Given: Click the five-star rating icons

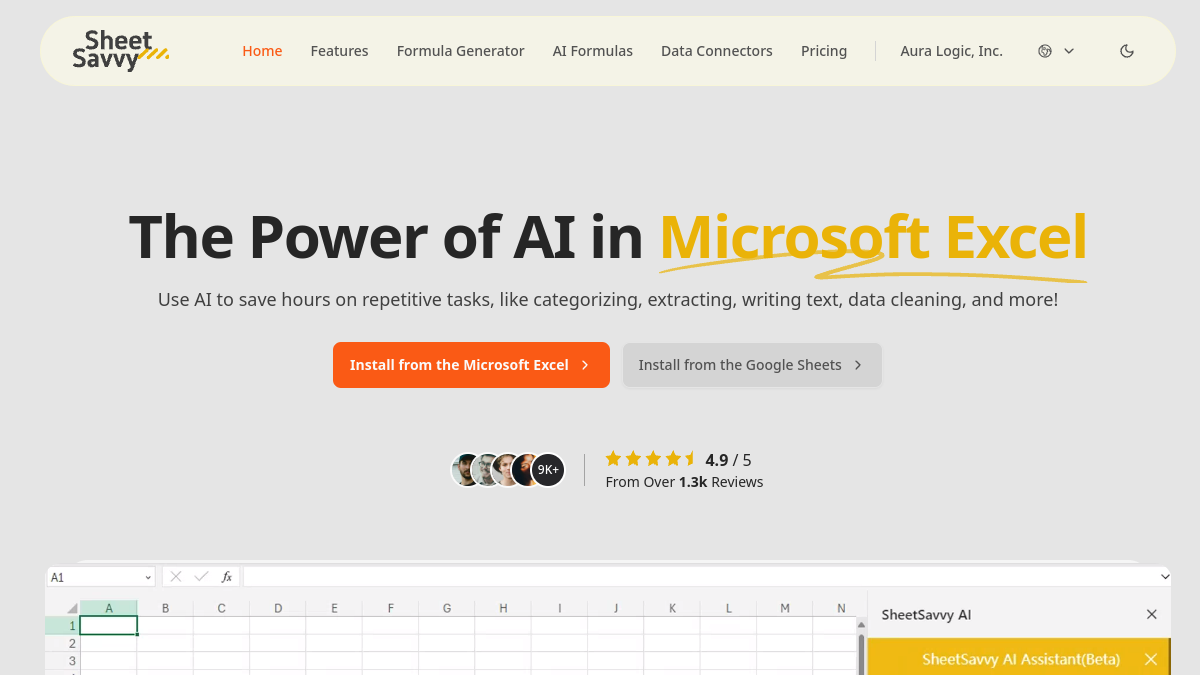Looking at the screenshot, I should coord(651,459).
